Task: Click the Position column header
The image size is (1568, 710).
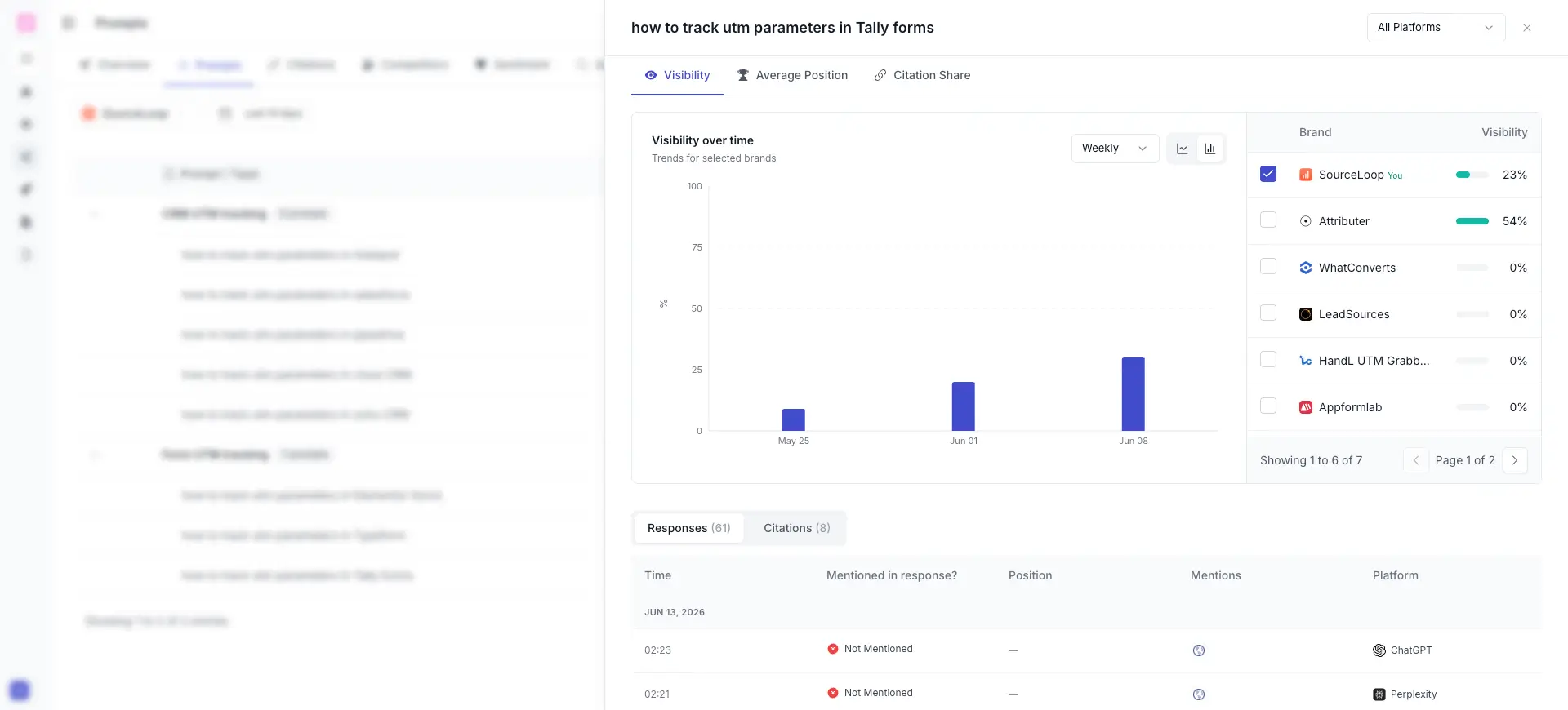Action: 1030,575
